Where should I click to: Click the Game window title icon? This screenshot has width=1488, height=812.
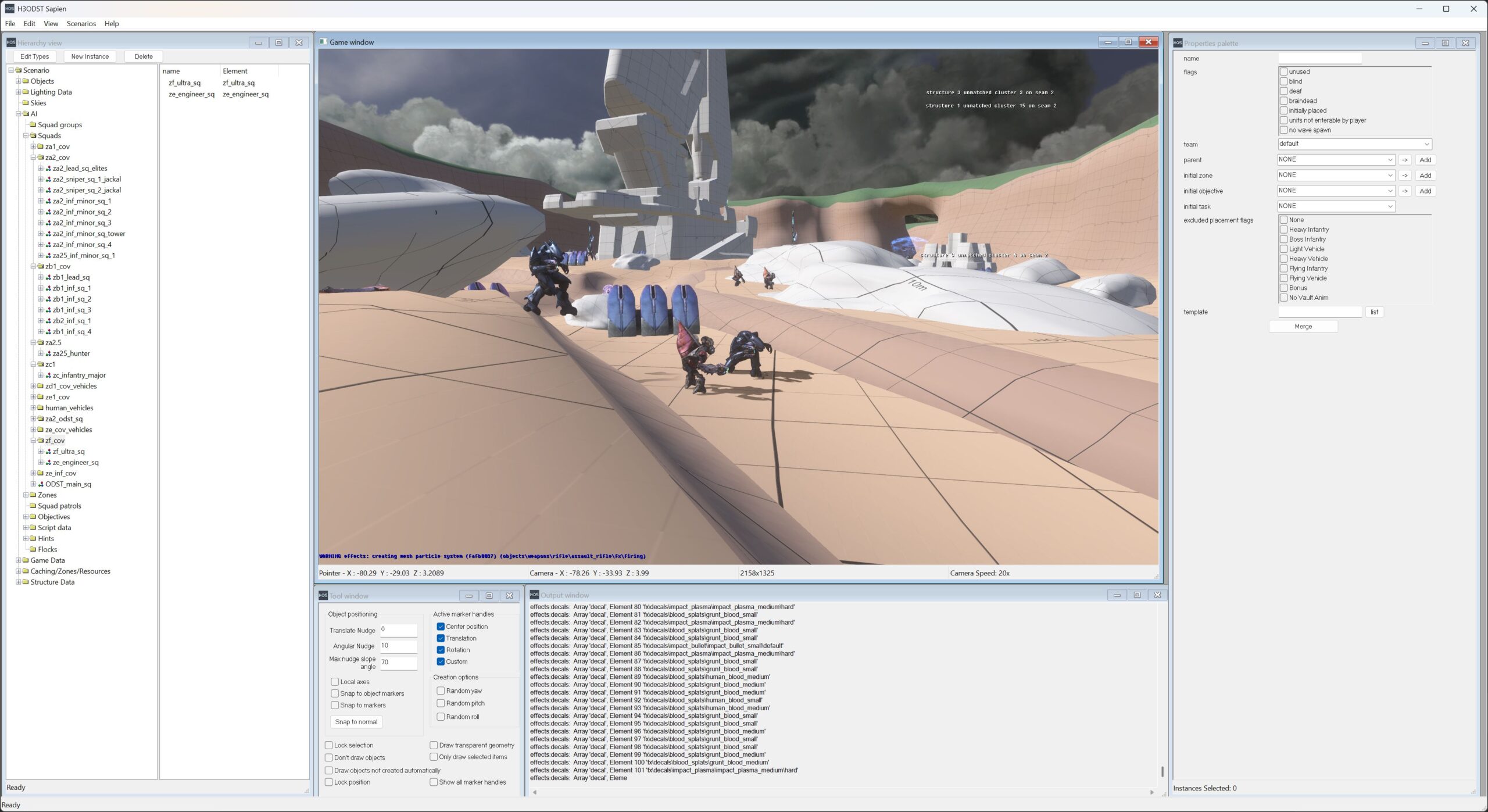tap(324, 42)
